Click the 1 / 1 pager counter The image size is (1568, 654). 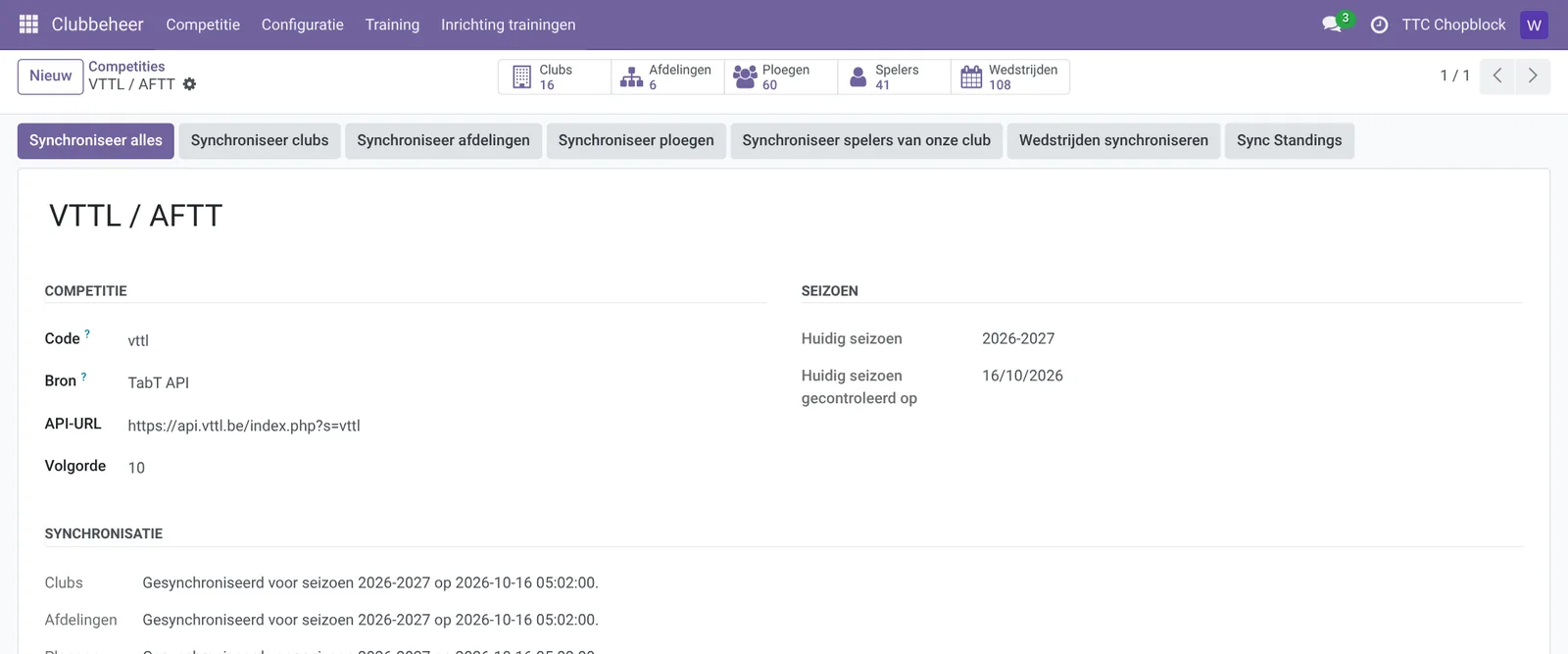[x=1454, y=75]
